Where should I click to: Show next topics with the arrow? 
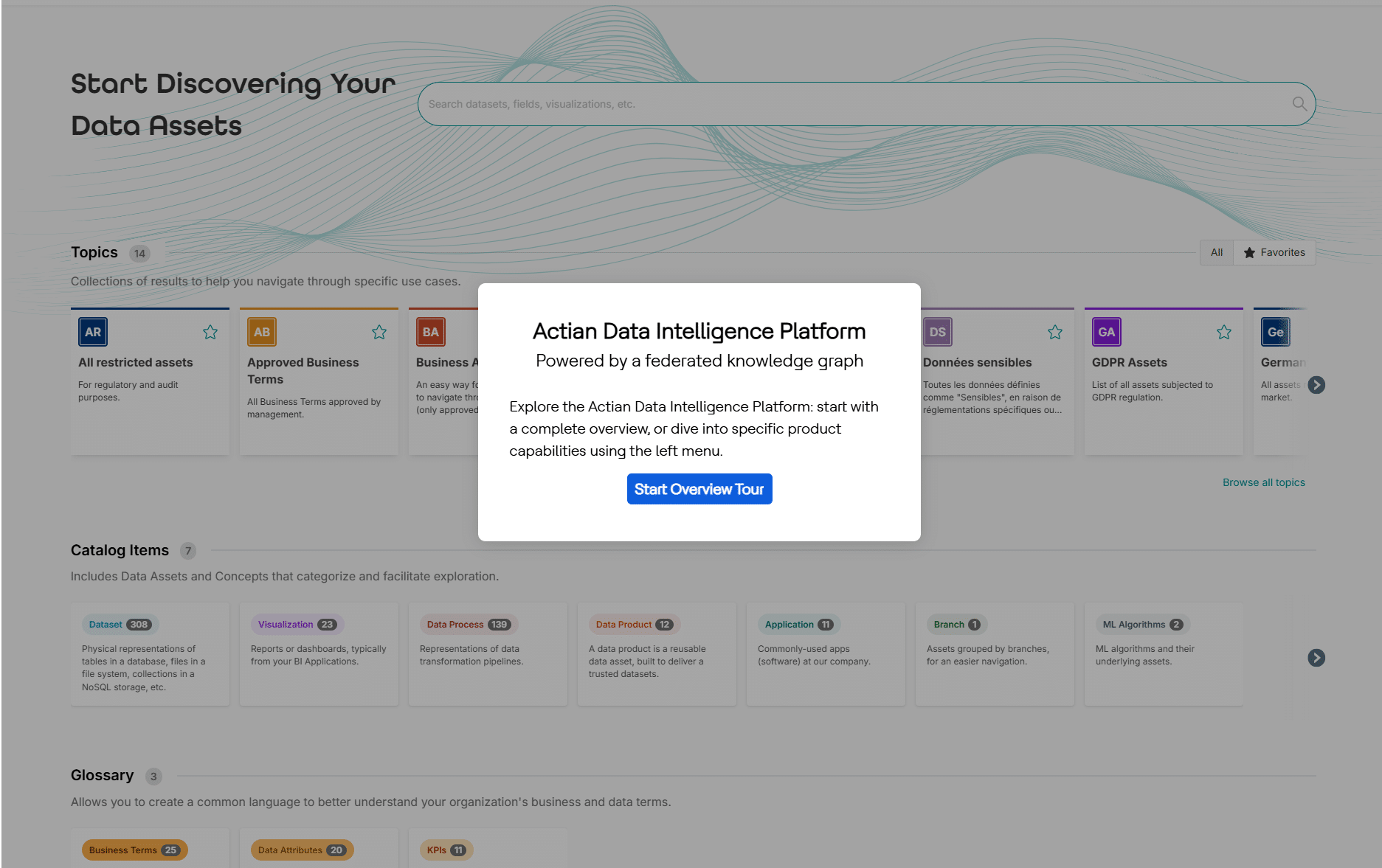click(x=1316, y=385)
